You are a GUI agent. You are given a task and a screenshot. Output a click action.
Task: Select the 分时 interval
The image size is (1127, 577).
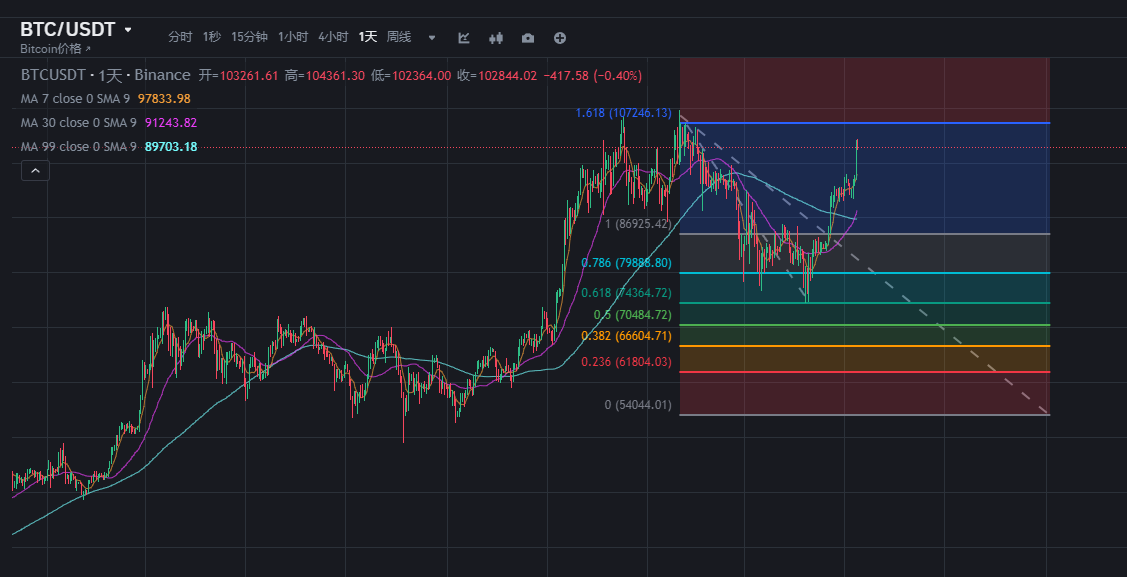coord(180,37)
